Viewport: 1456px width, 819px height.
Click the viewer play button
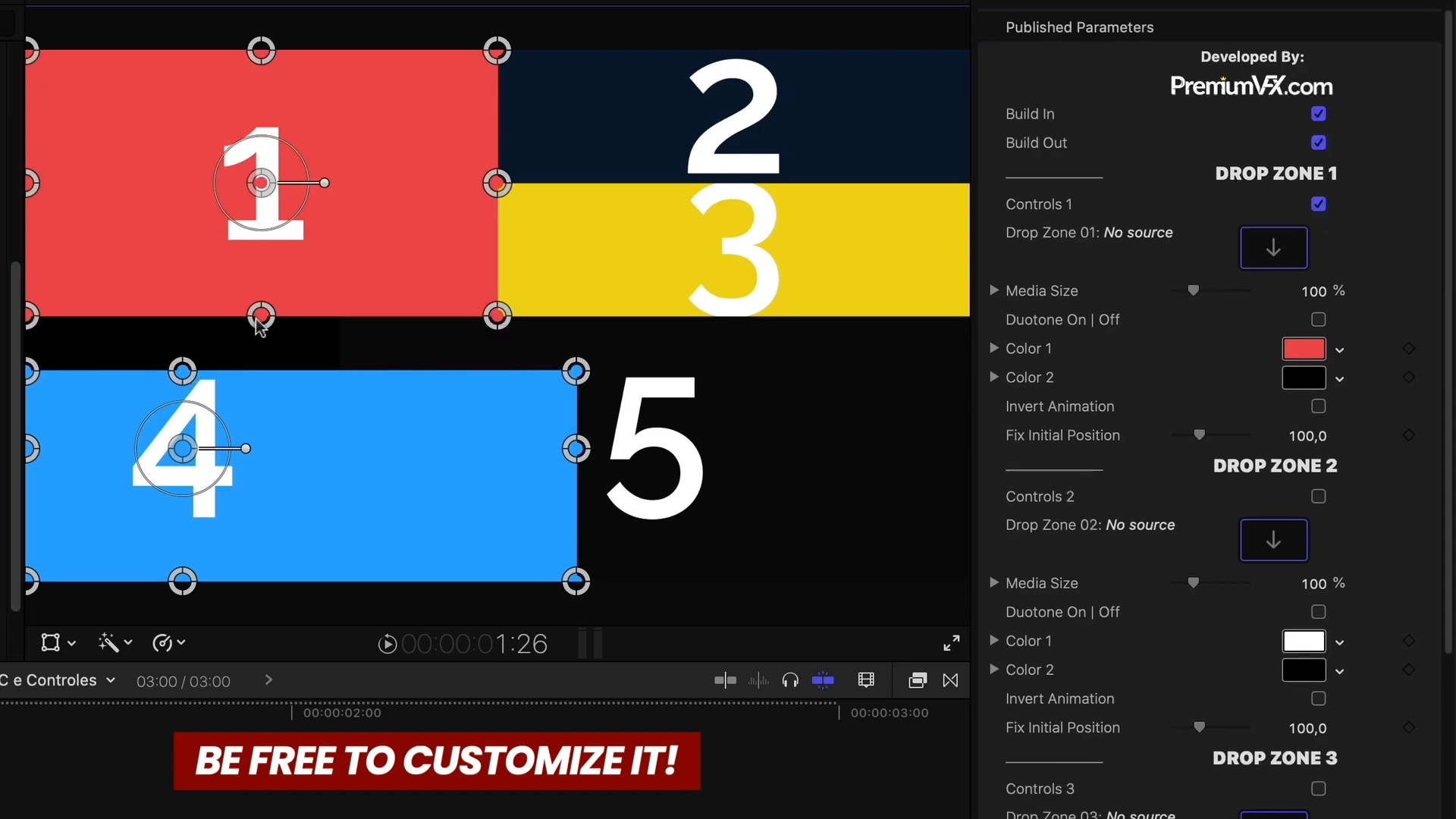(388, 644)
